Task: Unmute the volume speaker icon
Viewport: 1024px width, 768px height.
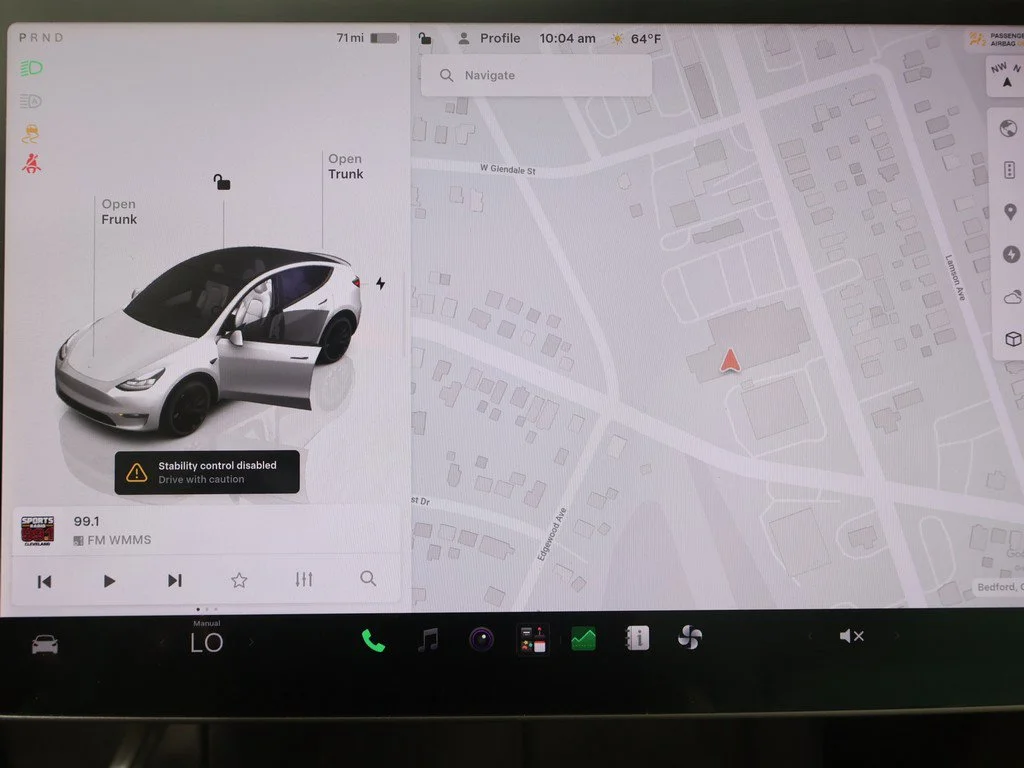Action: coord(852,635)
